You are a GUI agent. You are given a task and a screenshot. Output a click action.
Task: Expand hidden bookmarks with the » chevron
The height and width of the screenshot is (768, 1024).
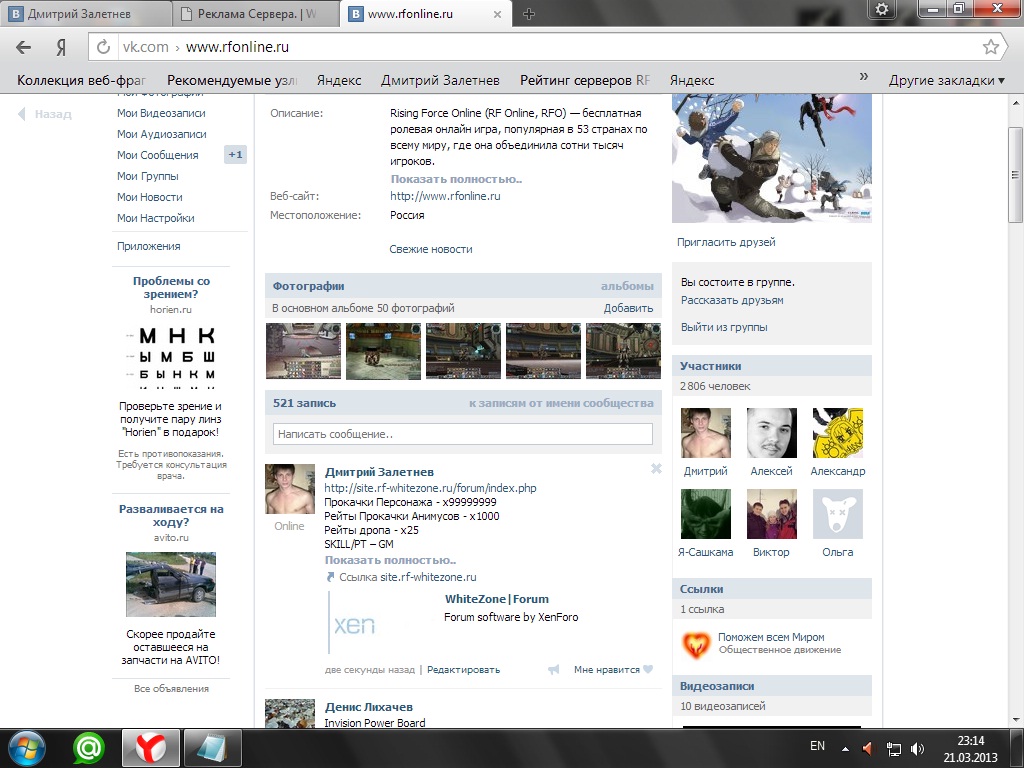863,76
